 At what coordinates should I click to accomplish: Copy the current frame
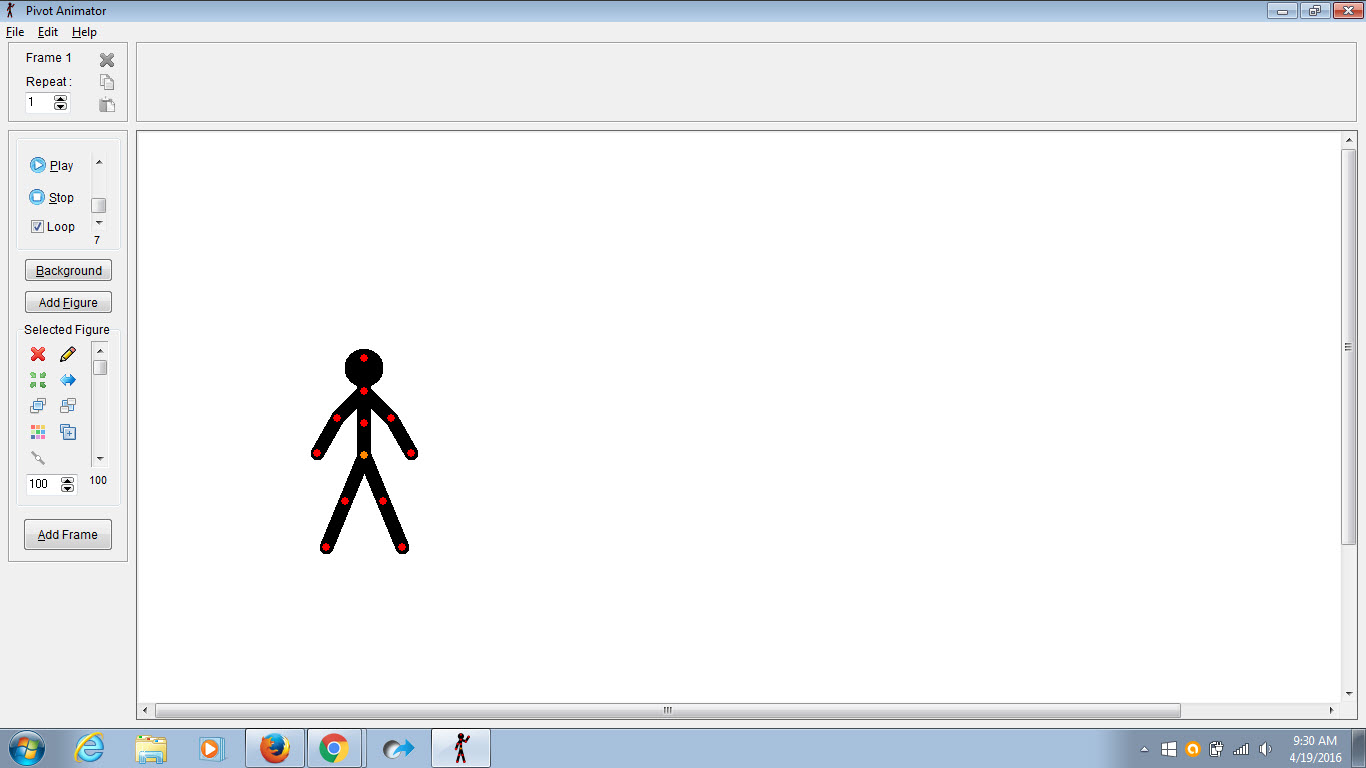(107, 82)
